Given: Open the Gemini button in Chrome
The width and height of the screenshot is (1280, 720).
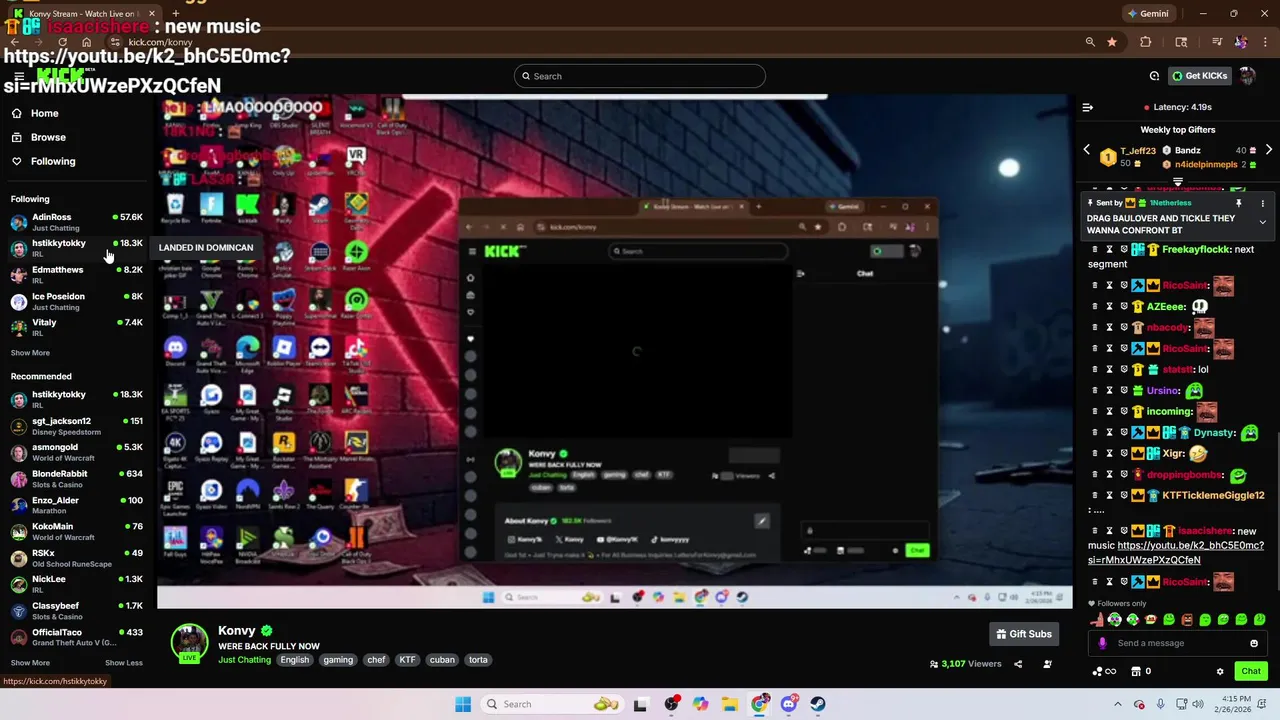Looking at the screenshot, I should tap(1147, 14).
